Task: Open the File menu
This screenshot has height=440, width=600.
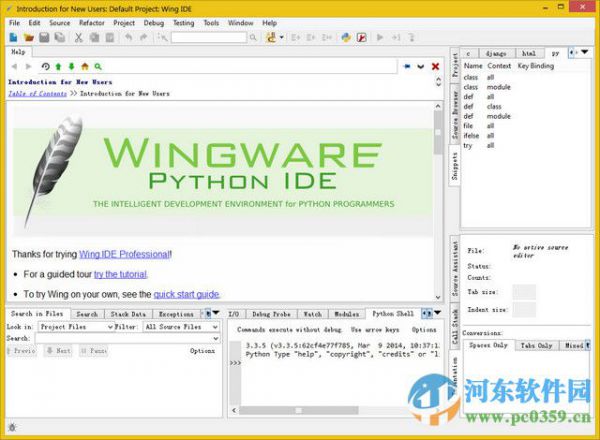Action: [15, 23]
